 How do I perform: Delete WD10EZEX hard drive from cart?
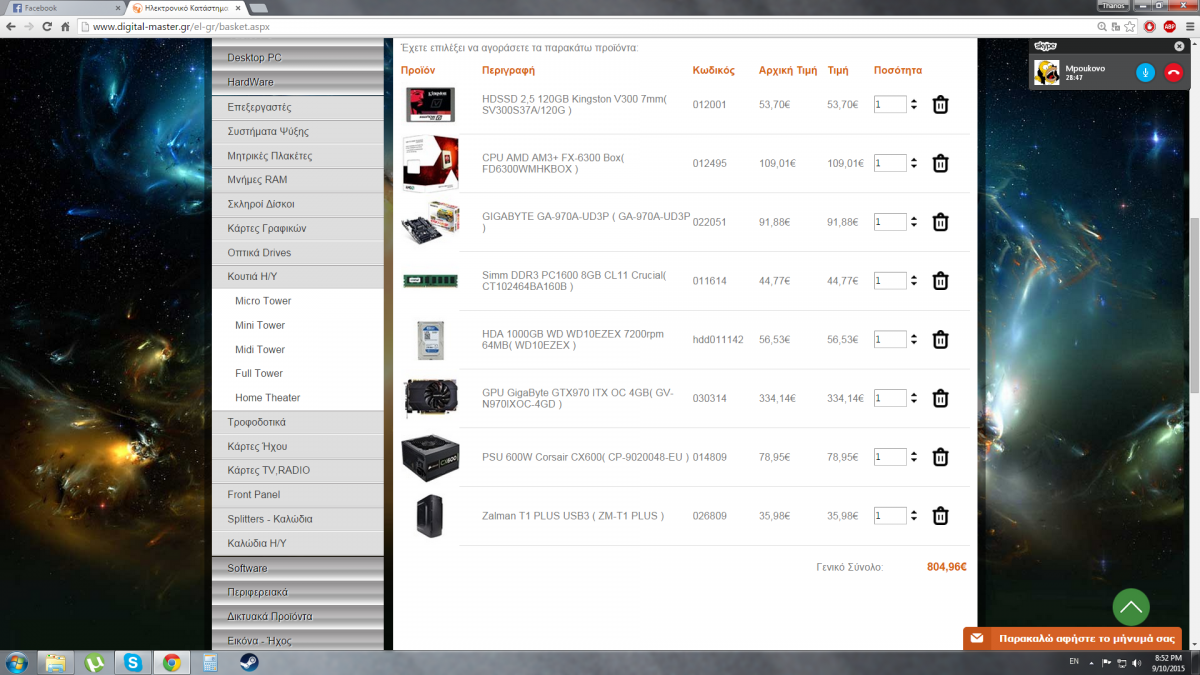(x=940, y=340)
